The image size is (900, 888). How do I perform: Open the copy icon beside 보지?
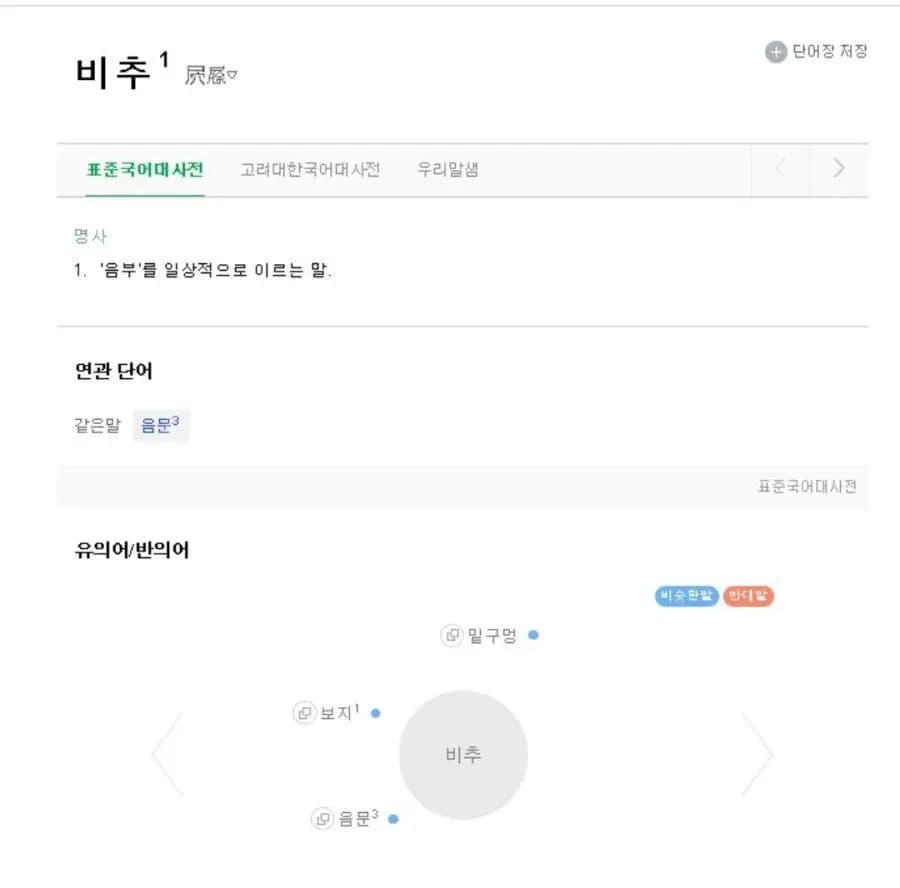click(304, 713)
